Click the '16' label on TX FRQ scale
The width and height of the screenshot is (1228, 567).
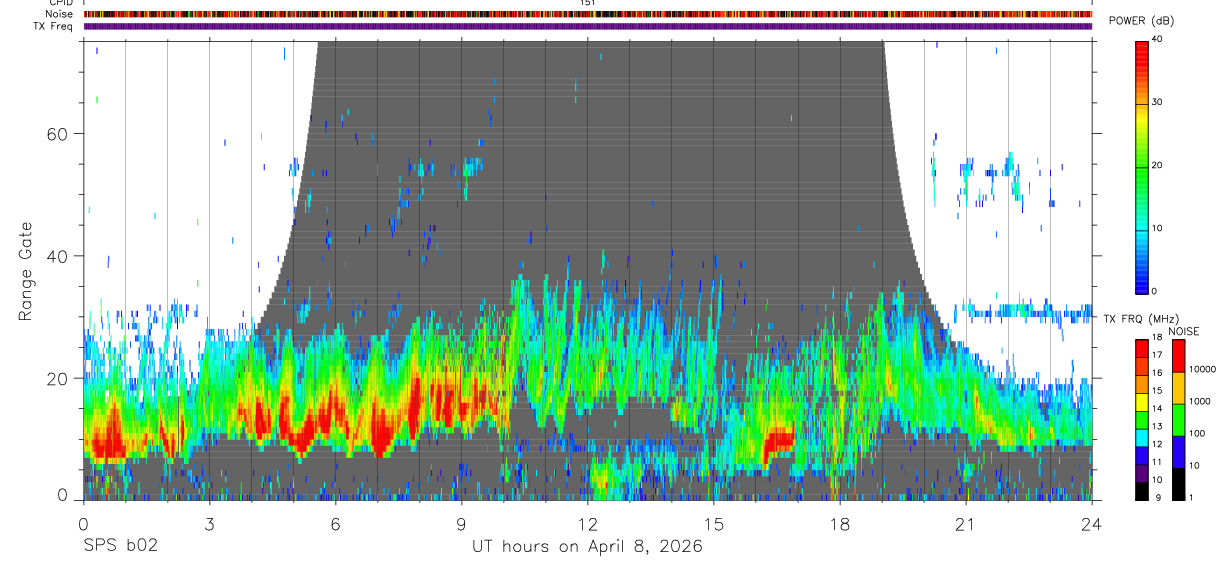coord(1158,374)
